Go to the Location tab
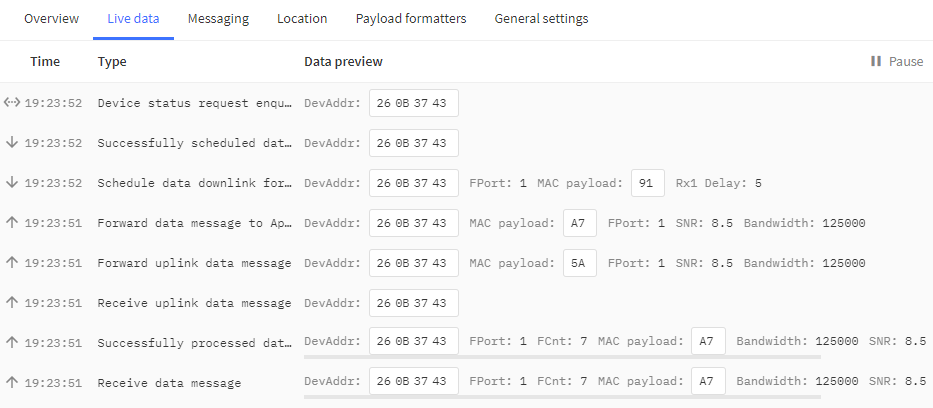Screen dimensions: 933x408 pyautogui.click(x=302, y=19)
